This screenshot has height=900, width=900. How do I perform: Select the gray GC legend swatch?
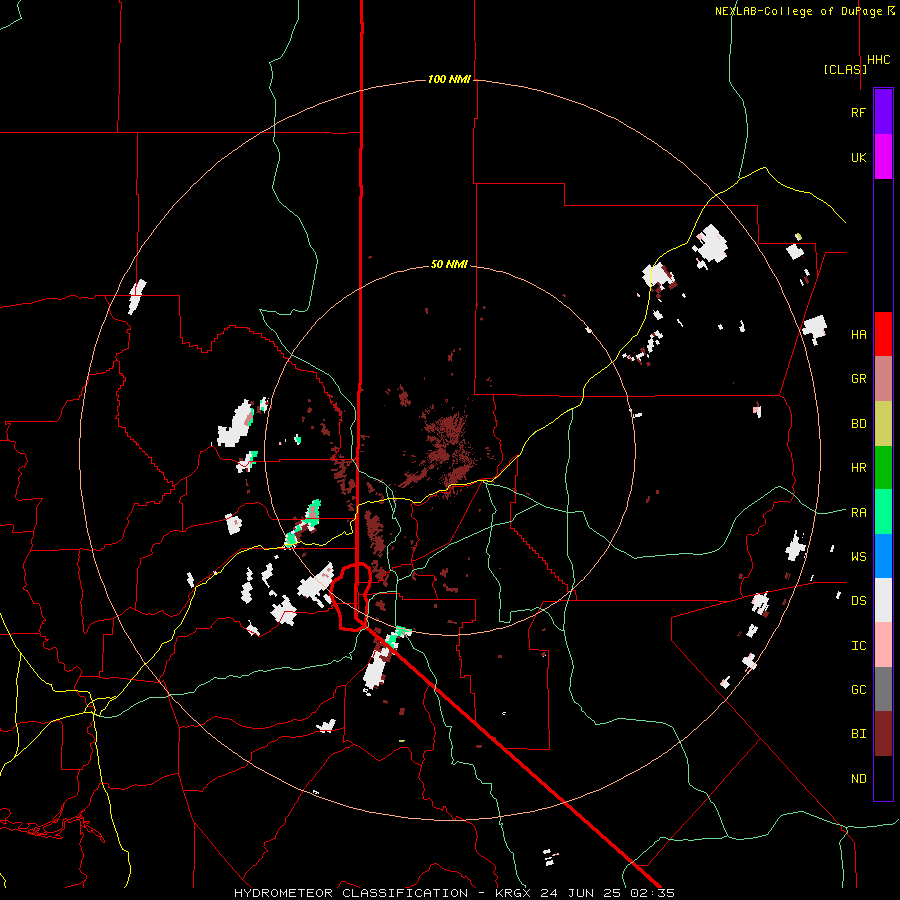click(883, 689)
